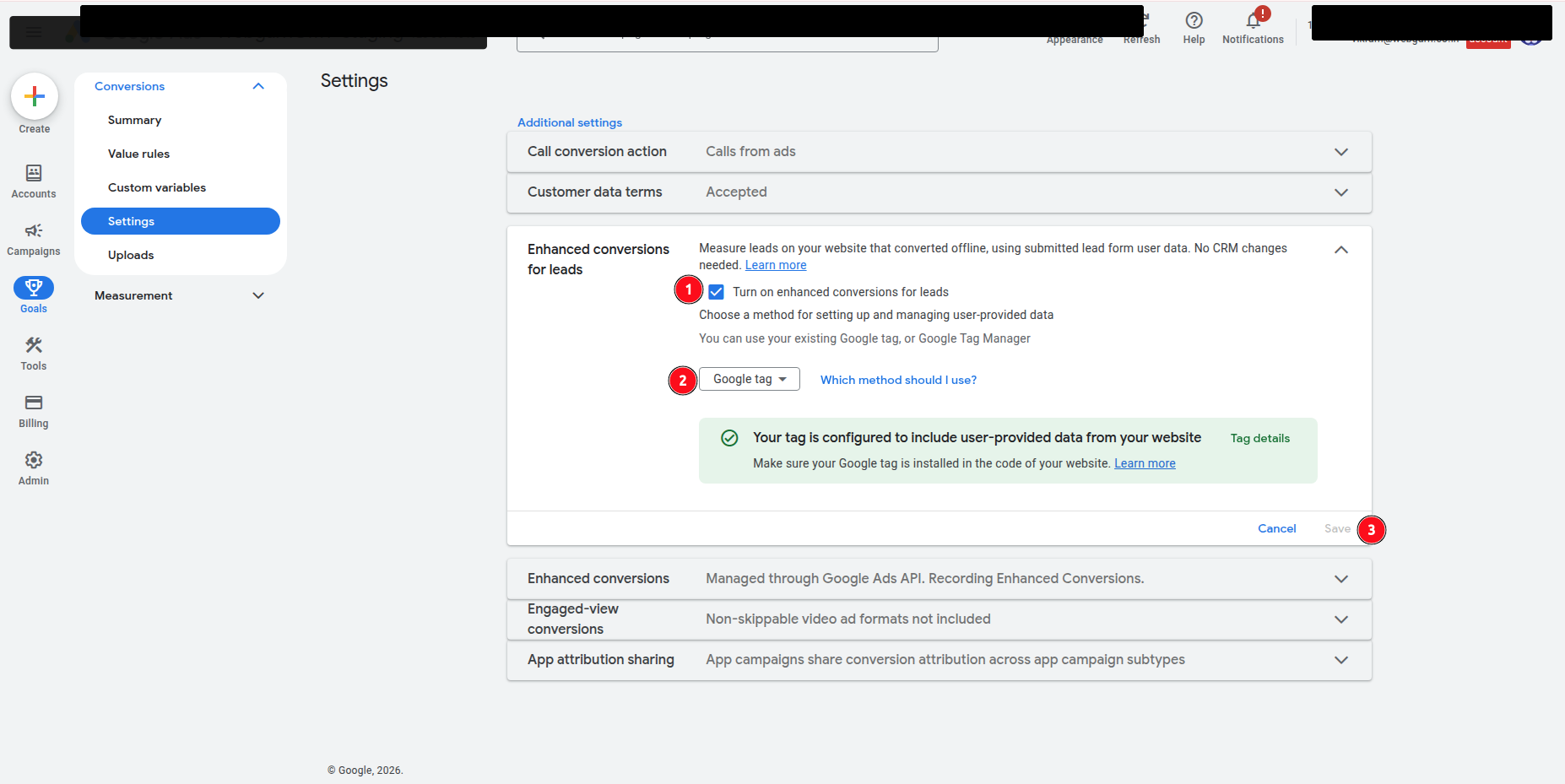Open the Tools wrench icon
The width and height of the screenshot is (1565, 784).
(x=34, y=345)
